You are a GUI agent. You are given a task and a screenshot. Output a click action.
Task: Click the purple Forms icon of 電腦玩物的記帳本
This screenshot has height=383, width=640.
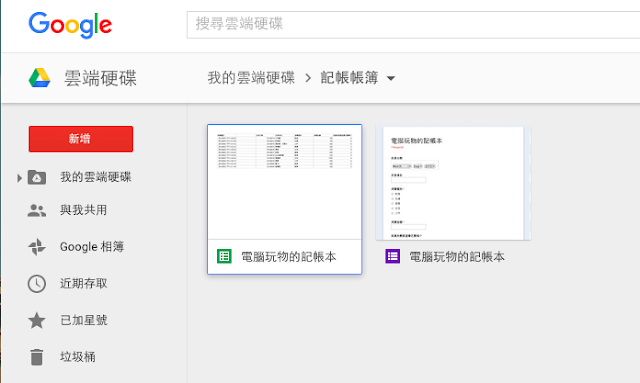pos(393,256)
